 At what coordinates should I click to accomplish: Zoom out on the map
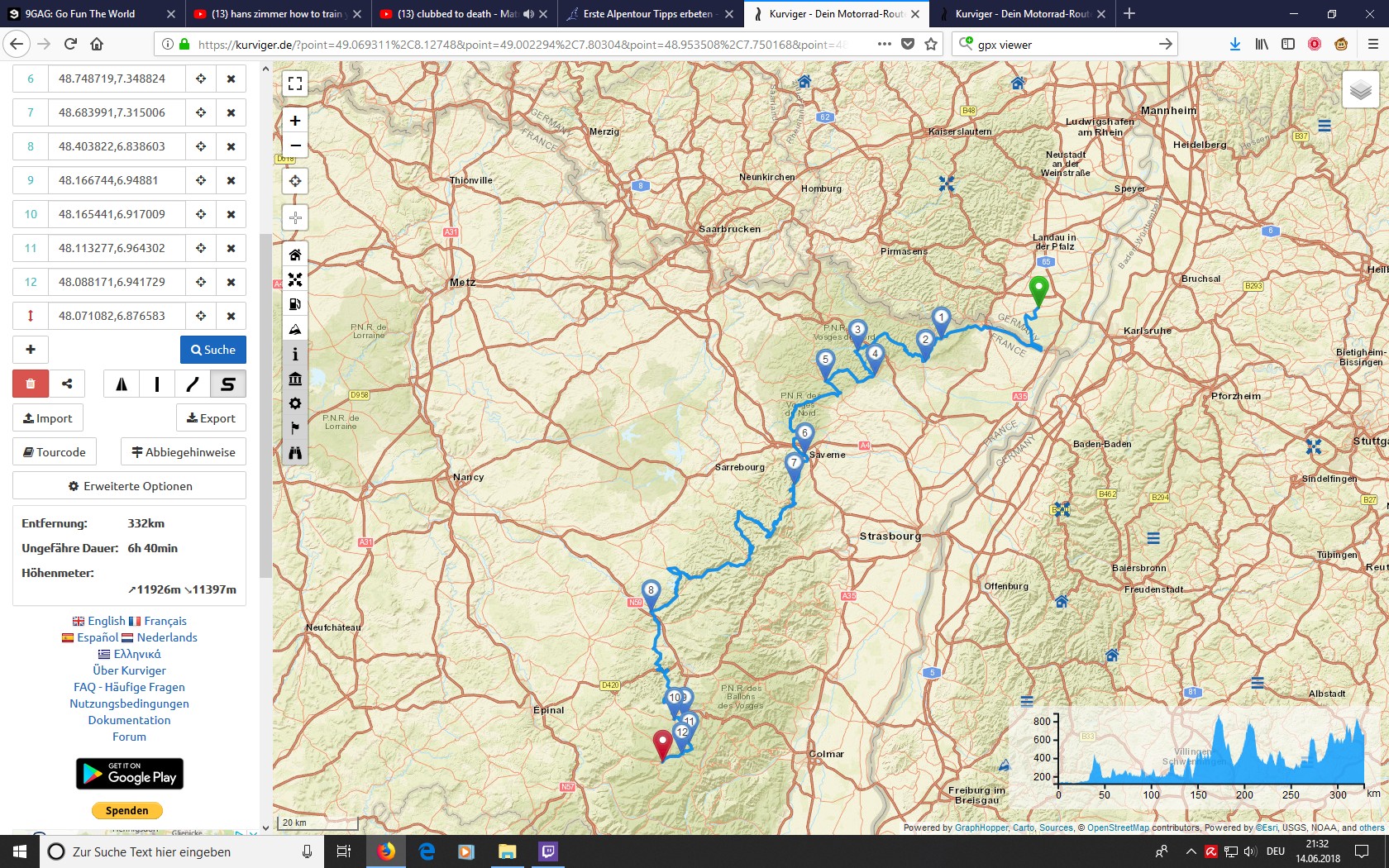(295, 145)
